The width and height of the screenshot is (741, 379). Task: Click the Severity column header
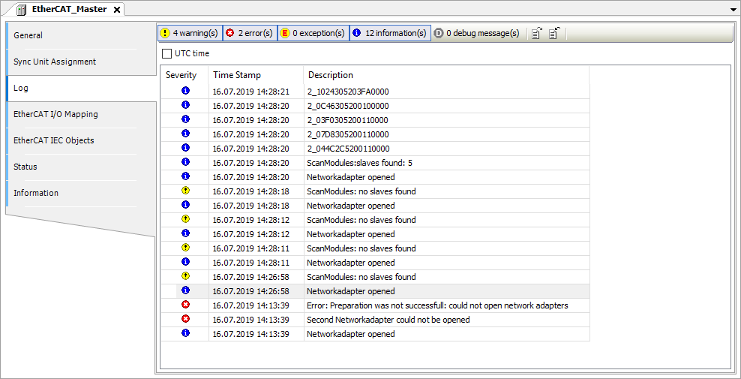(185, 75)
